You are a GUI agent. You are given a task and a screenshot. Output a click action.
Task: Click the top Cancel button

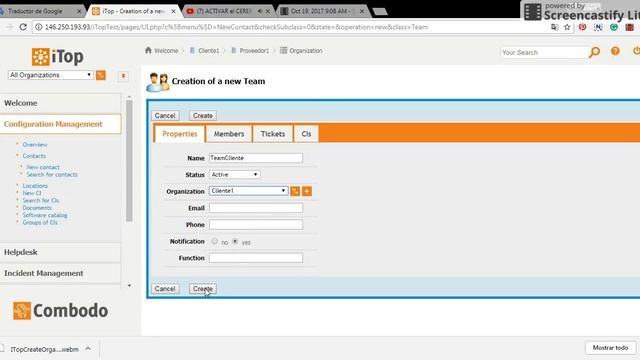coord(165,116)
